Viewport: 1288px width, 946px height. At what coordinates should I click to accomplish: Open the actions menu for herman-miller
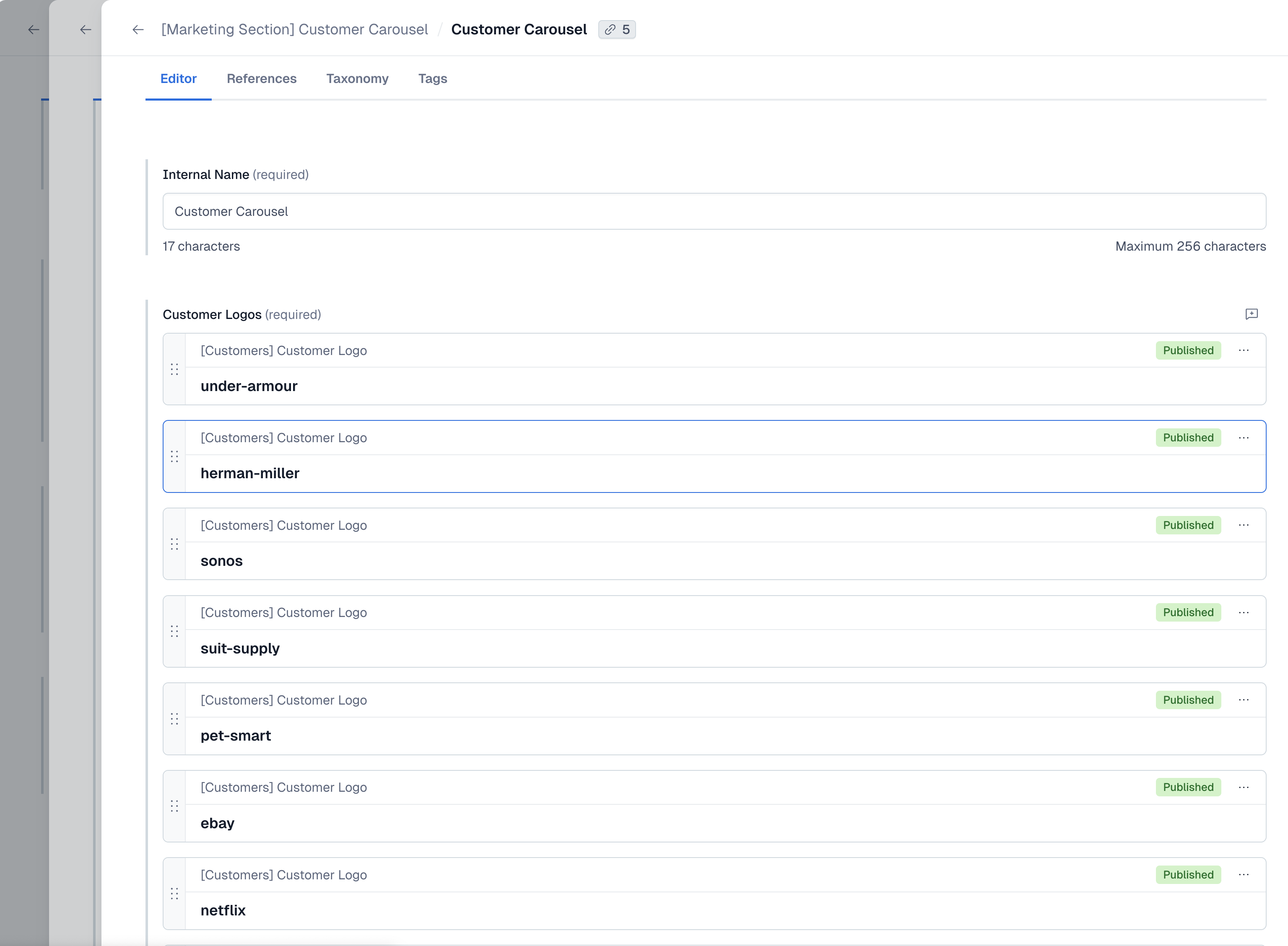pyautogui.click(x=1243, y=438)
